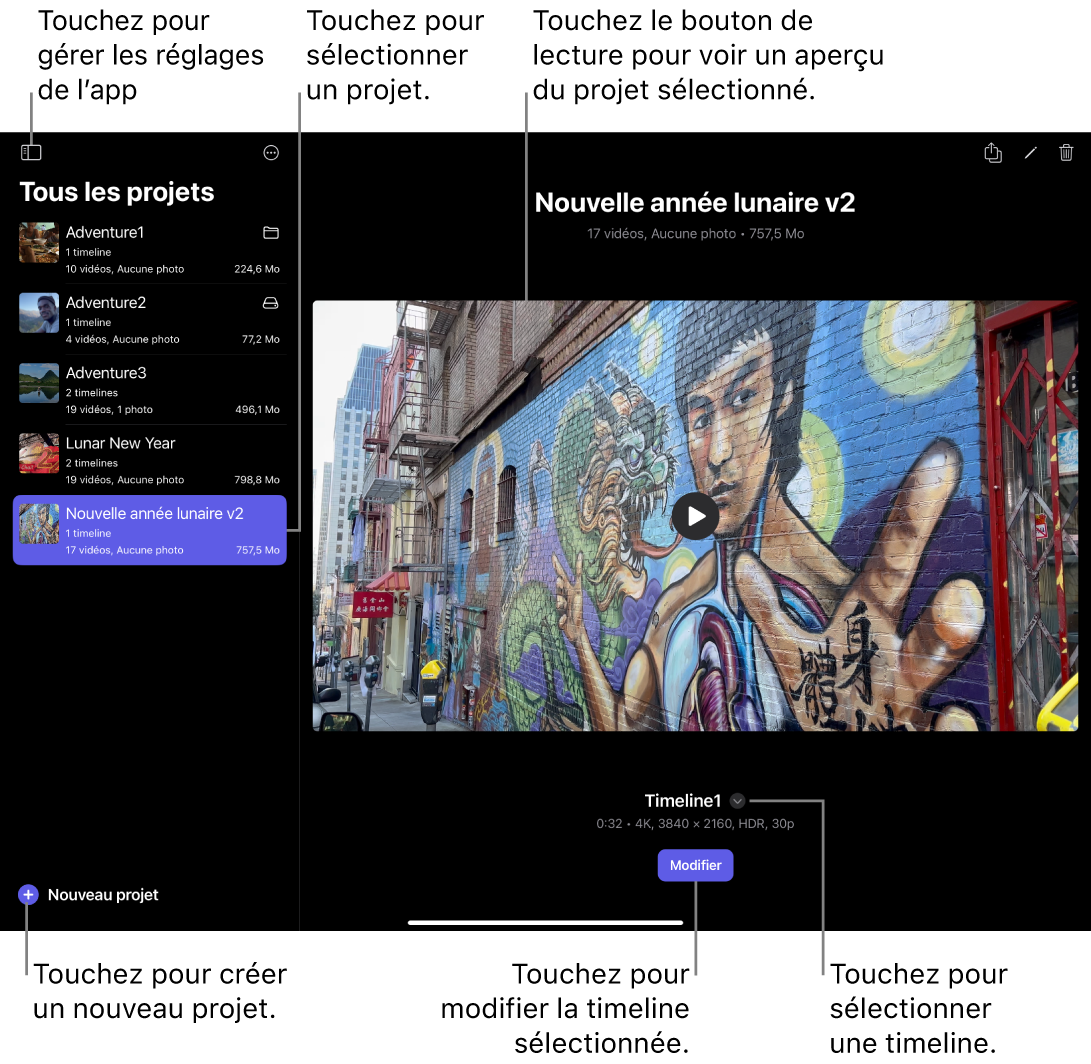Tap the play button on the mural preview
The width and height of the screenshot is (1091, 1064).
click(695, 516)
